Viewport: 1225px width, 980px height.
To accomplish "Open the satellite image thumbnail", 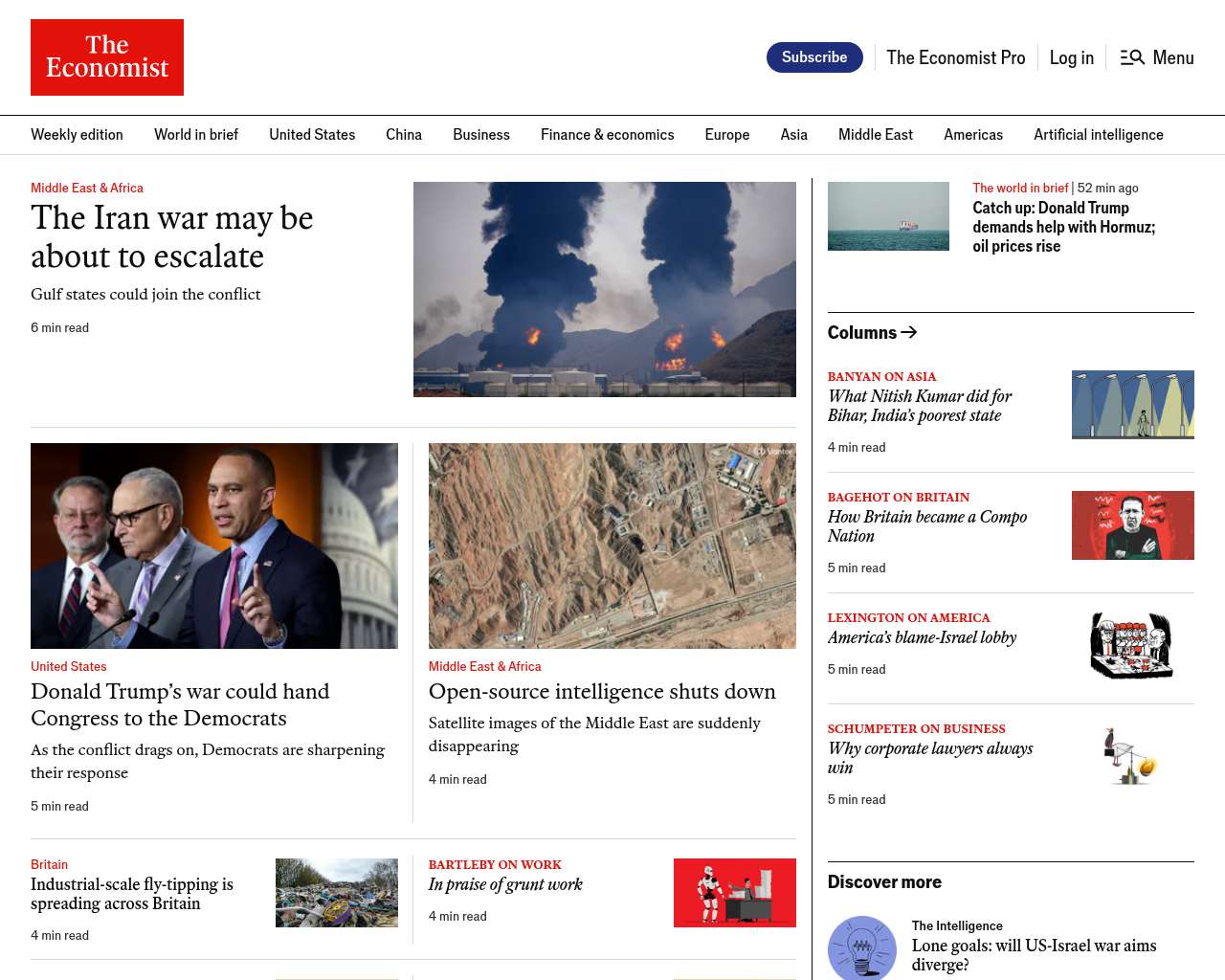I will (x=612, y=546).
